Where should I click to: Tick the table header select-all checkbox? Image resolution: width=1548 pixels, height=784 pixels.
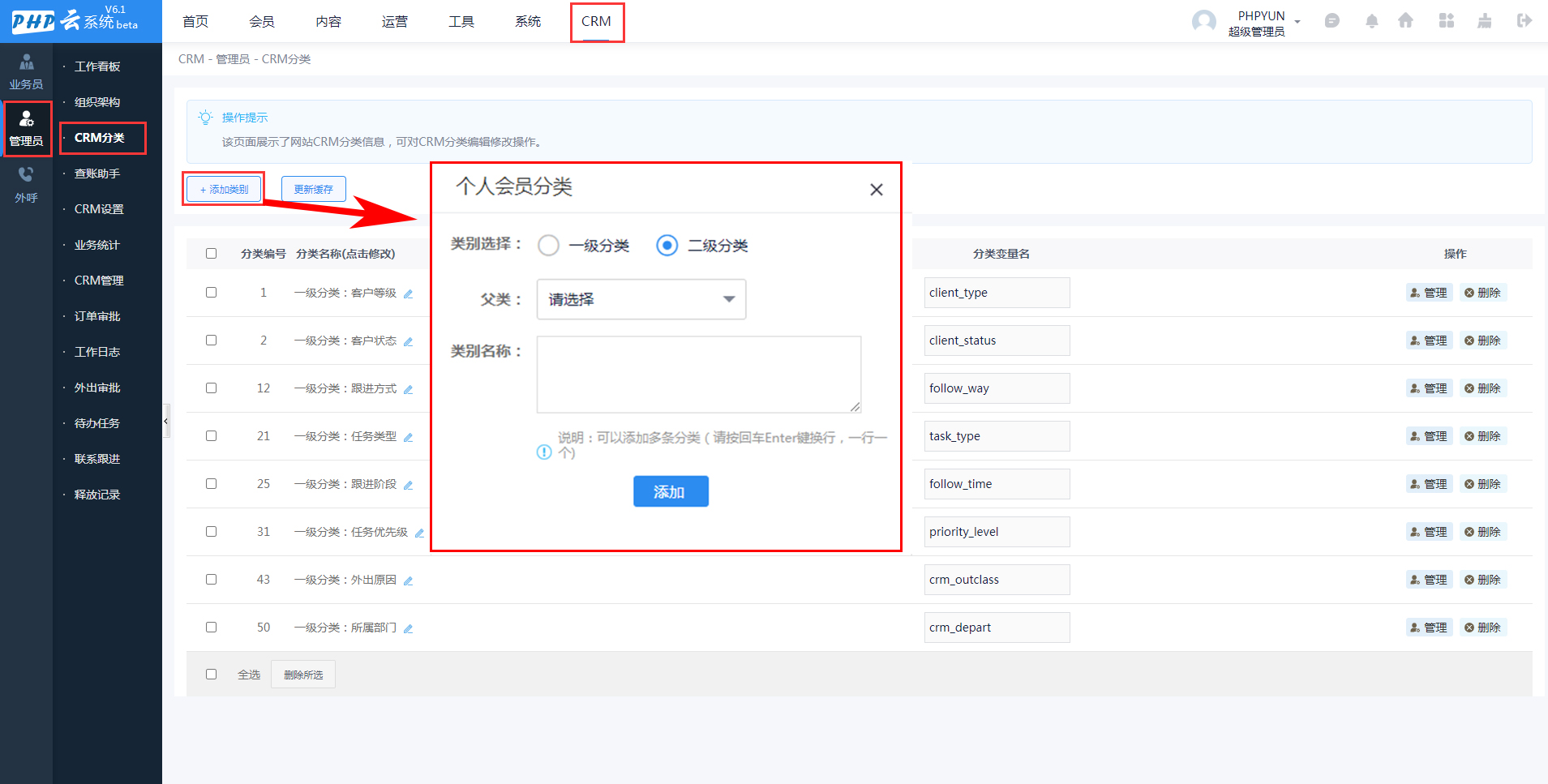211,254
